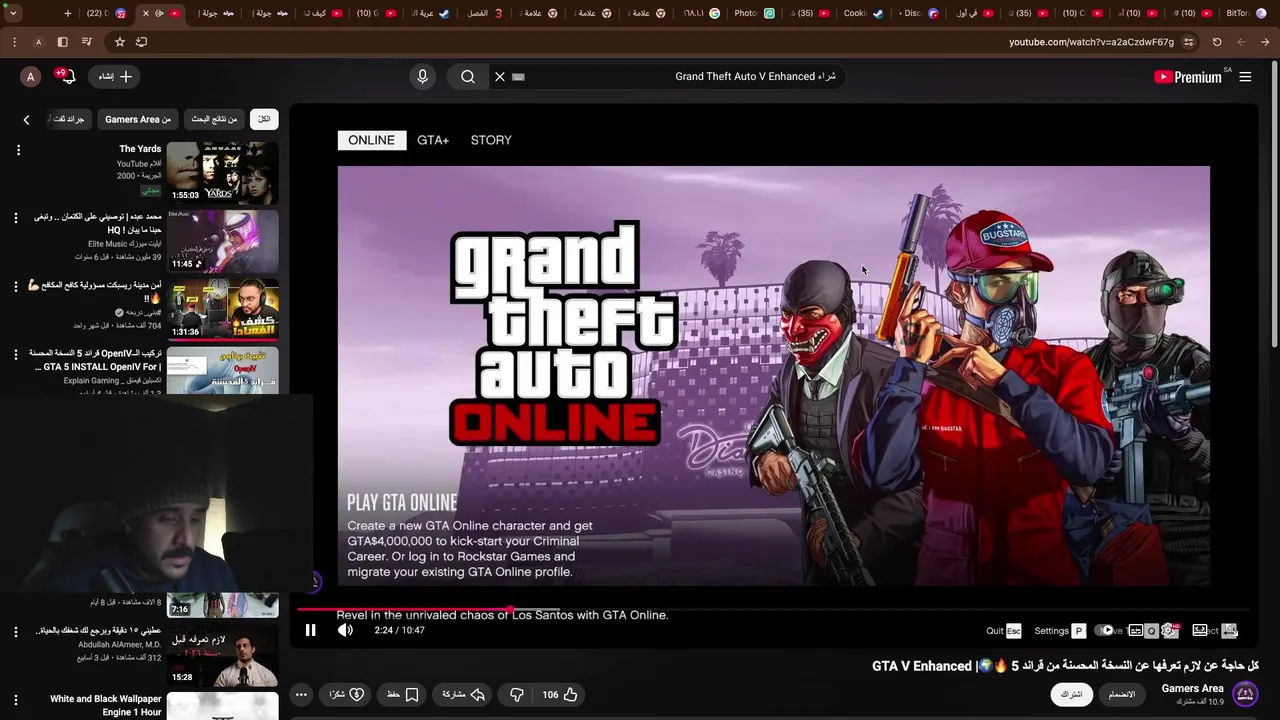The height and width of the screenshot is (720, 1280).
Task: Open the tab search dropdown arrow
Action: [x=13, y=13]
